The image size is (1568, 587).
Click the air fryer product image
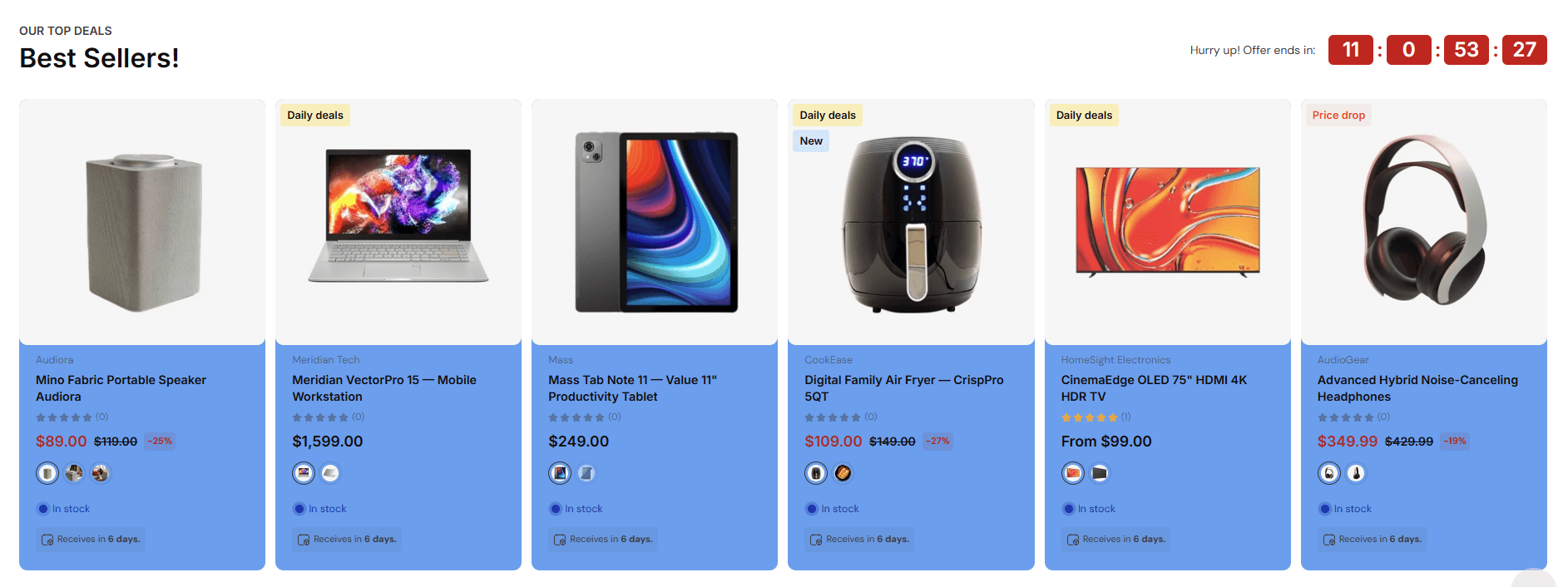coord(910,220)
